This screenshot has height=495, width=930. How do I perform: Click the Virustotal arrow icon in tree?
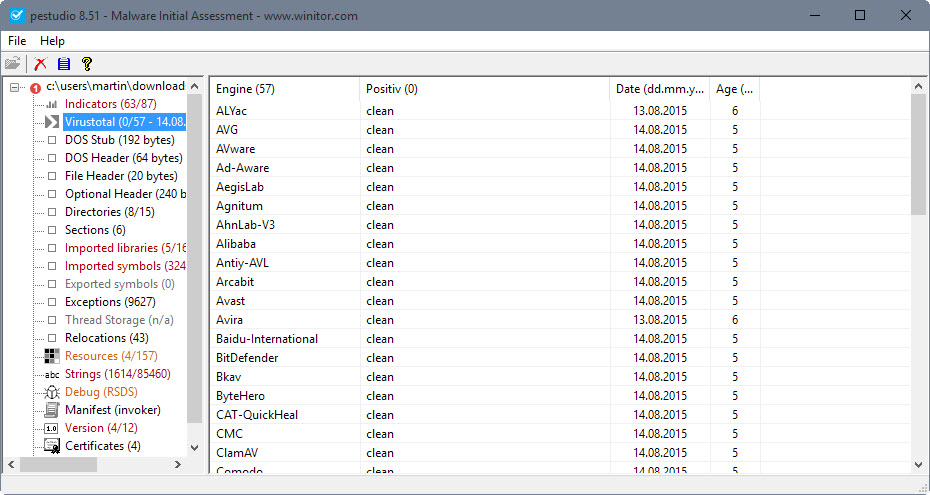point(52,122)
